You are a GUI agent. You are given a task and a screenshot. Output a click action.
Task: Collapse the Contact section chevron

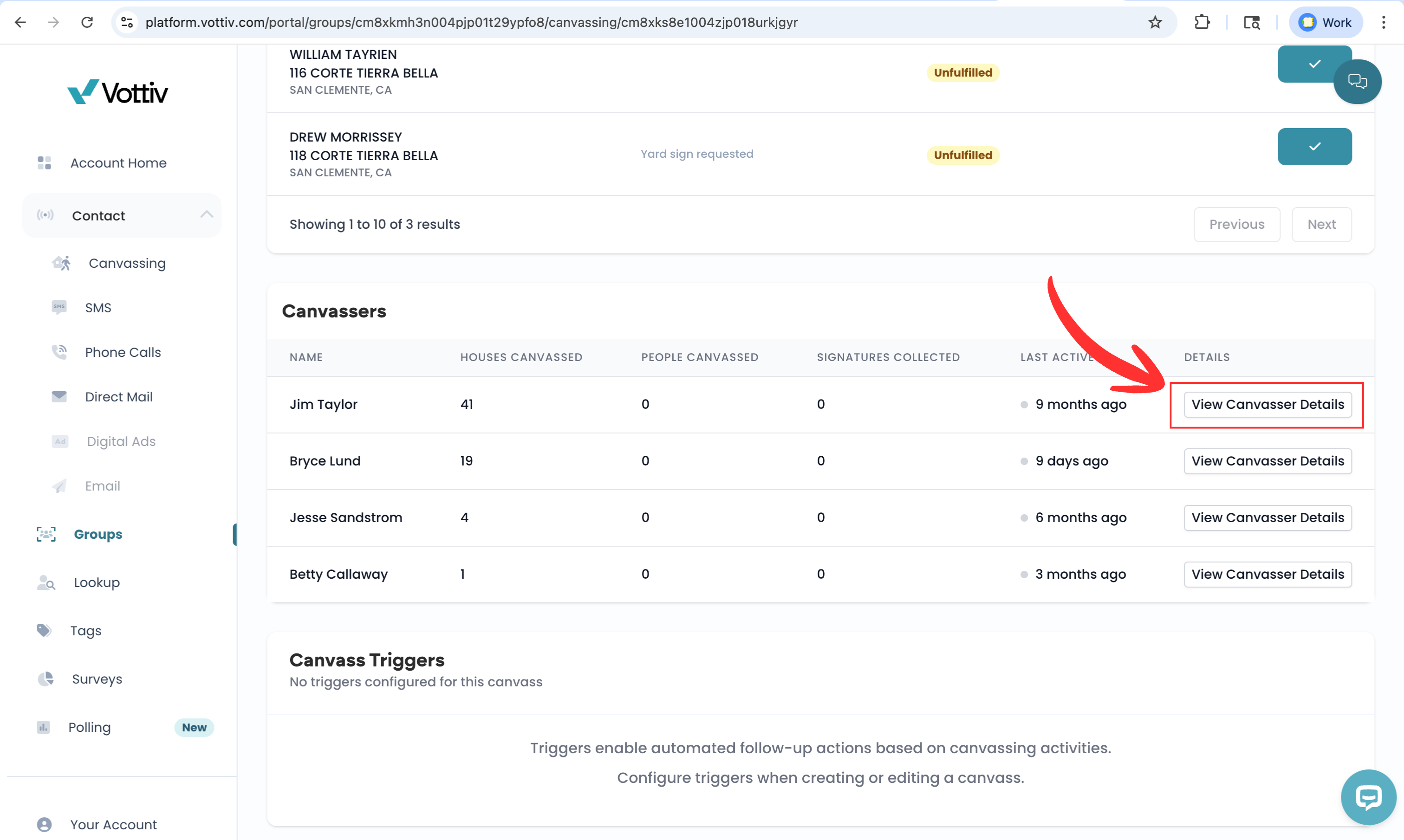pyautogui.click(x=207, y=214)
